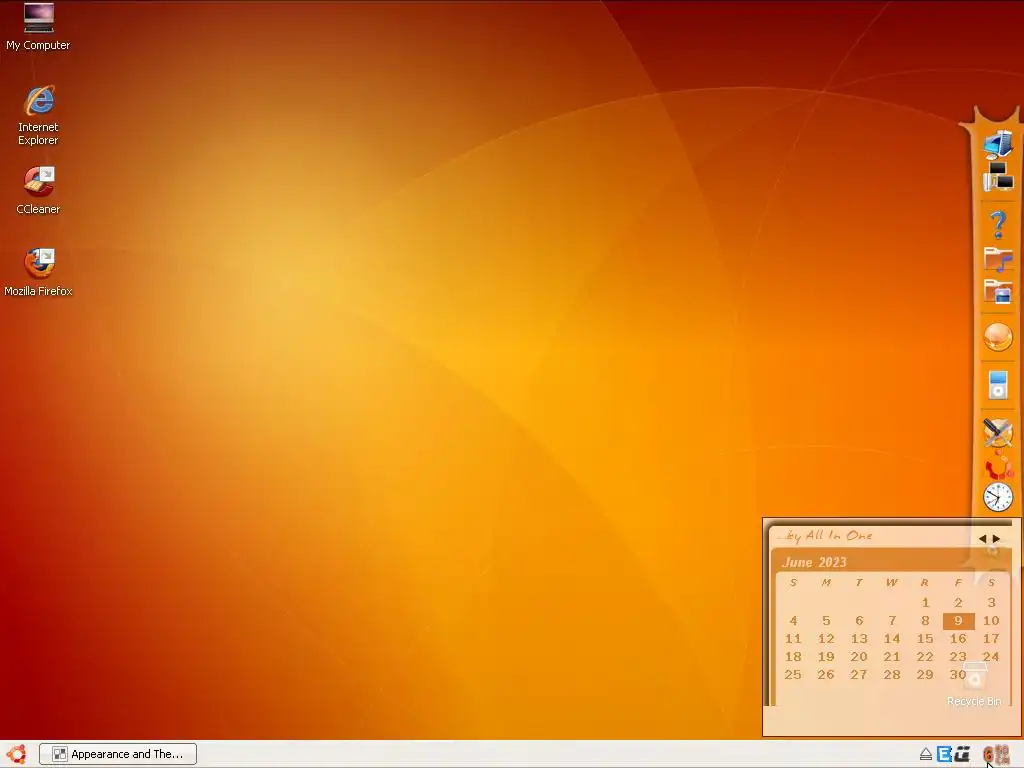Click the orange globe icon in the dock
1024x768 pixels.
(998, 337)
